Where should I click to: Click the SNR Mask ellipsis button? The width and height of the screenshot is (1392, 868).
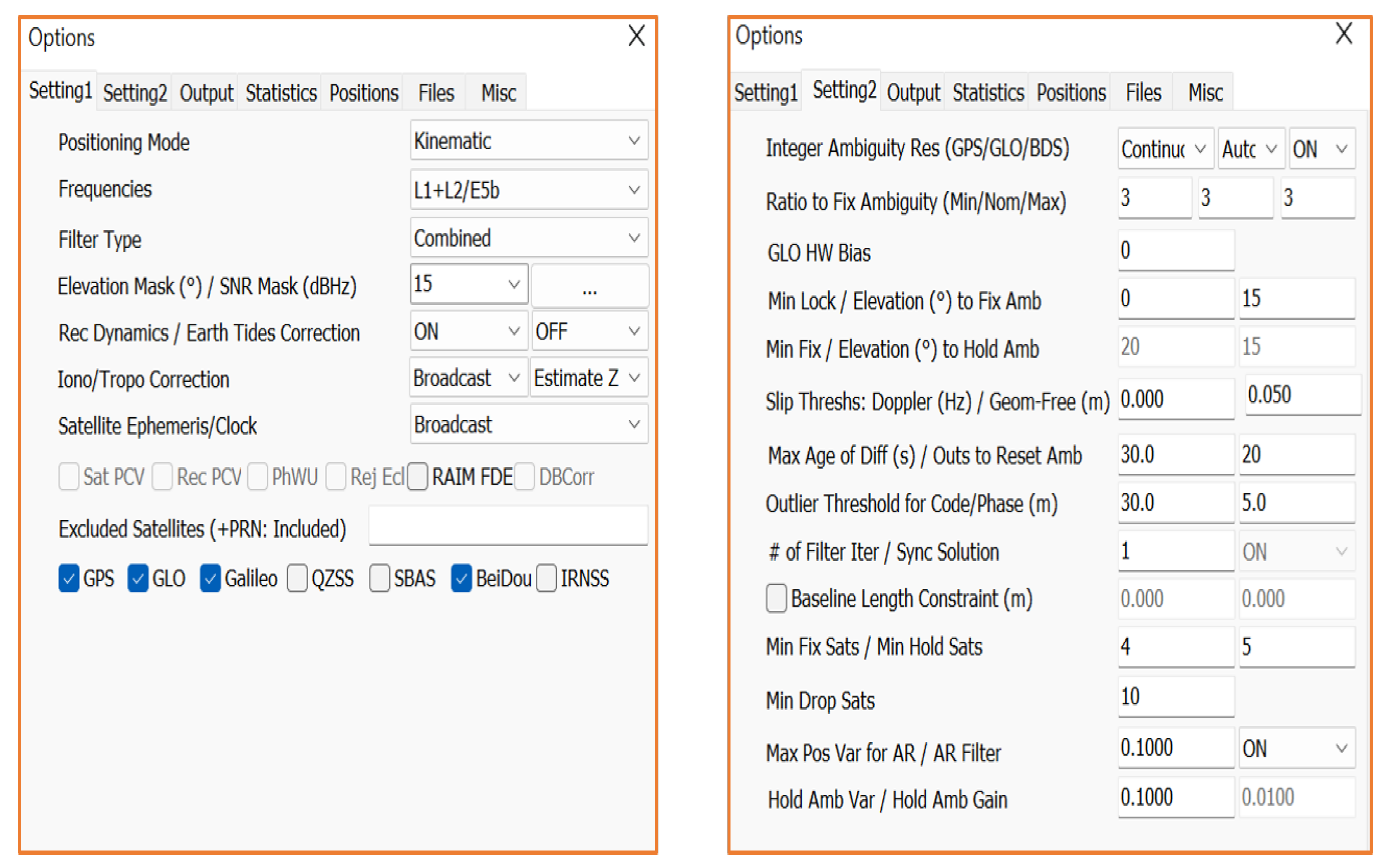(590, 286)
